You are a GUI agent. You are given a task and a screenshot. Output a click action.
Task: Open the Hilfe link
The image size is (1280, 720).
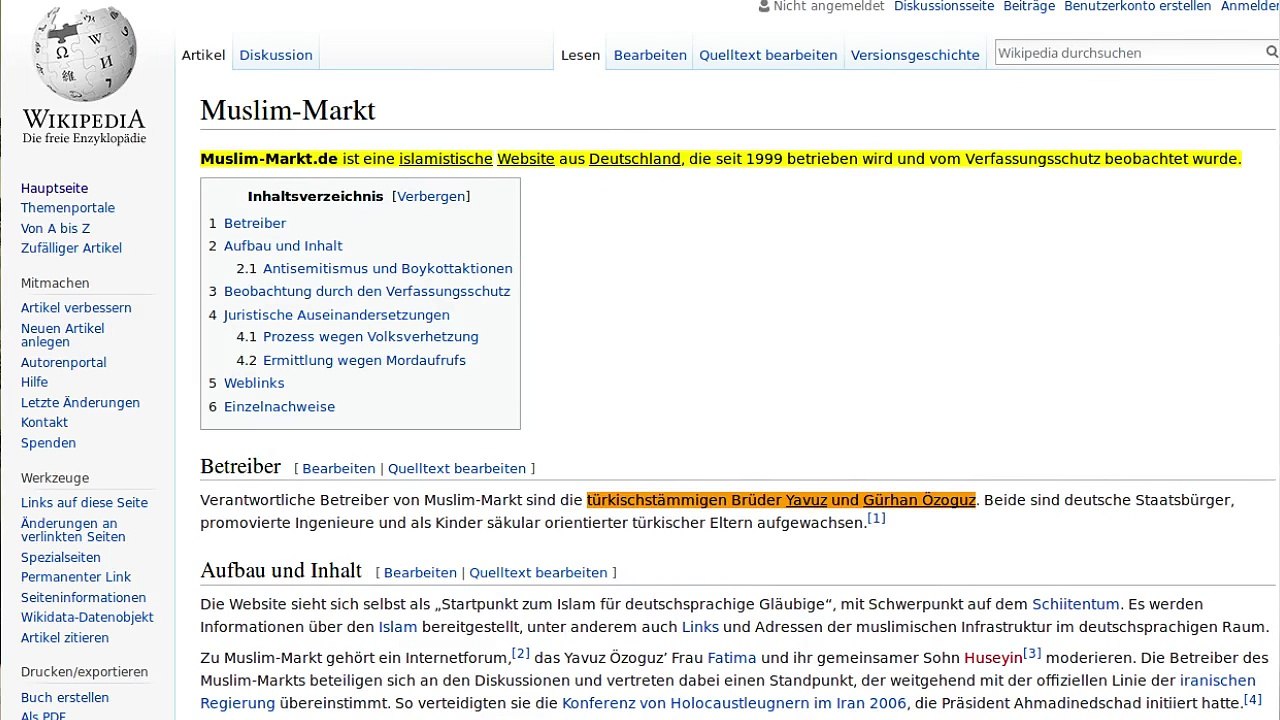[34, 382]
